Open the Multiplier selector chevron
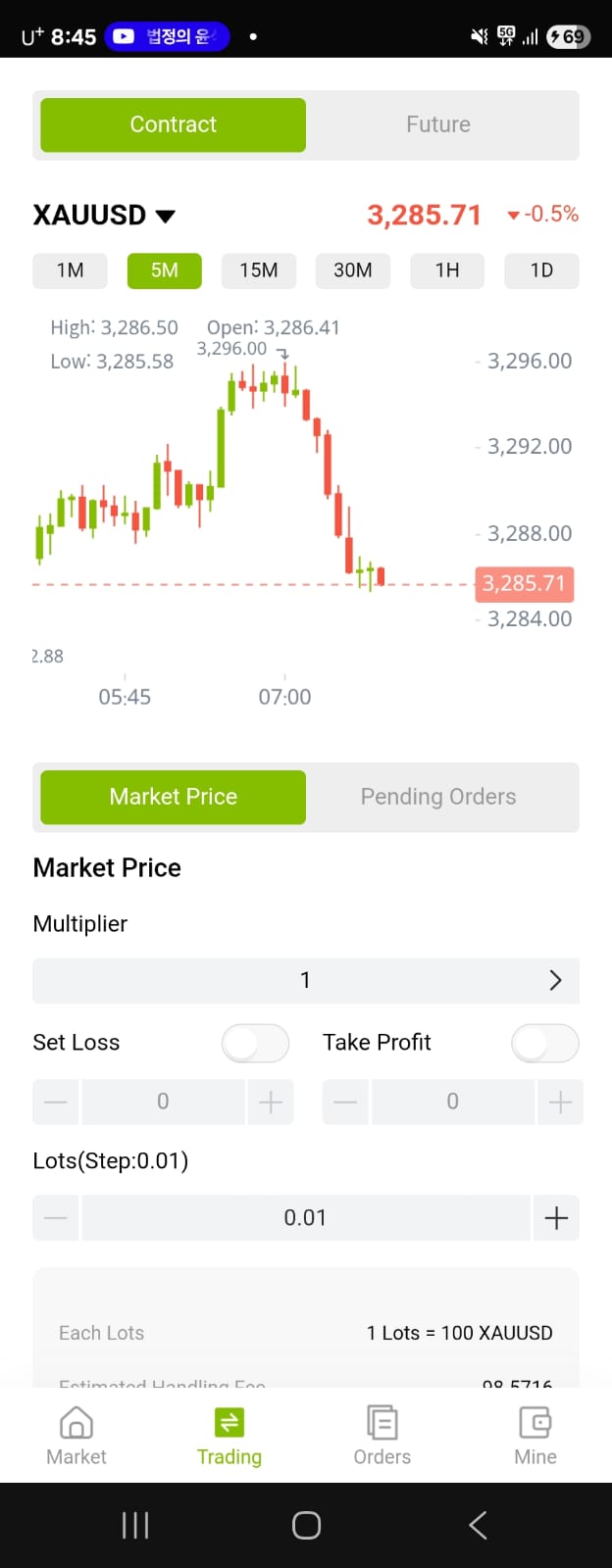The width and height of the screenshot is (612, 1568). point(555,980)
